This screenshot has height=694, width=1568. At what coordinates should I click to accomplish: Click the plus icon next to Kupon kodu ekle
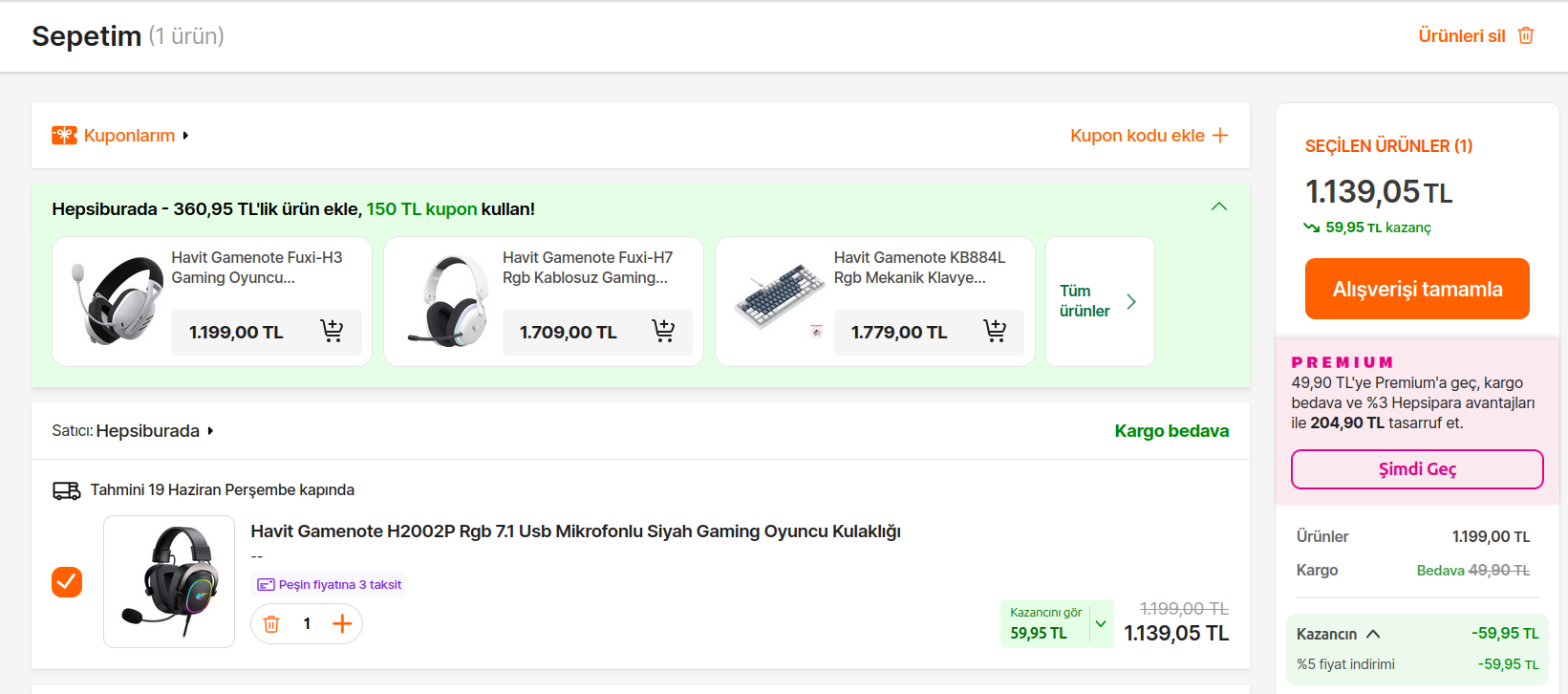[1220, 136]
